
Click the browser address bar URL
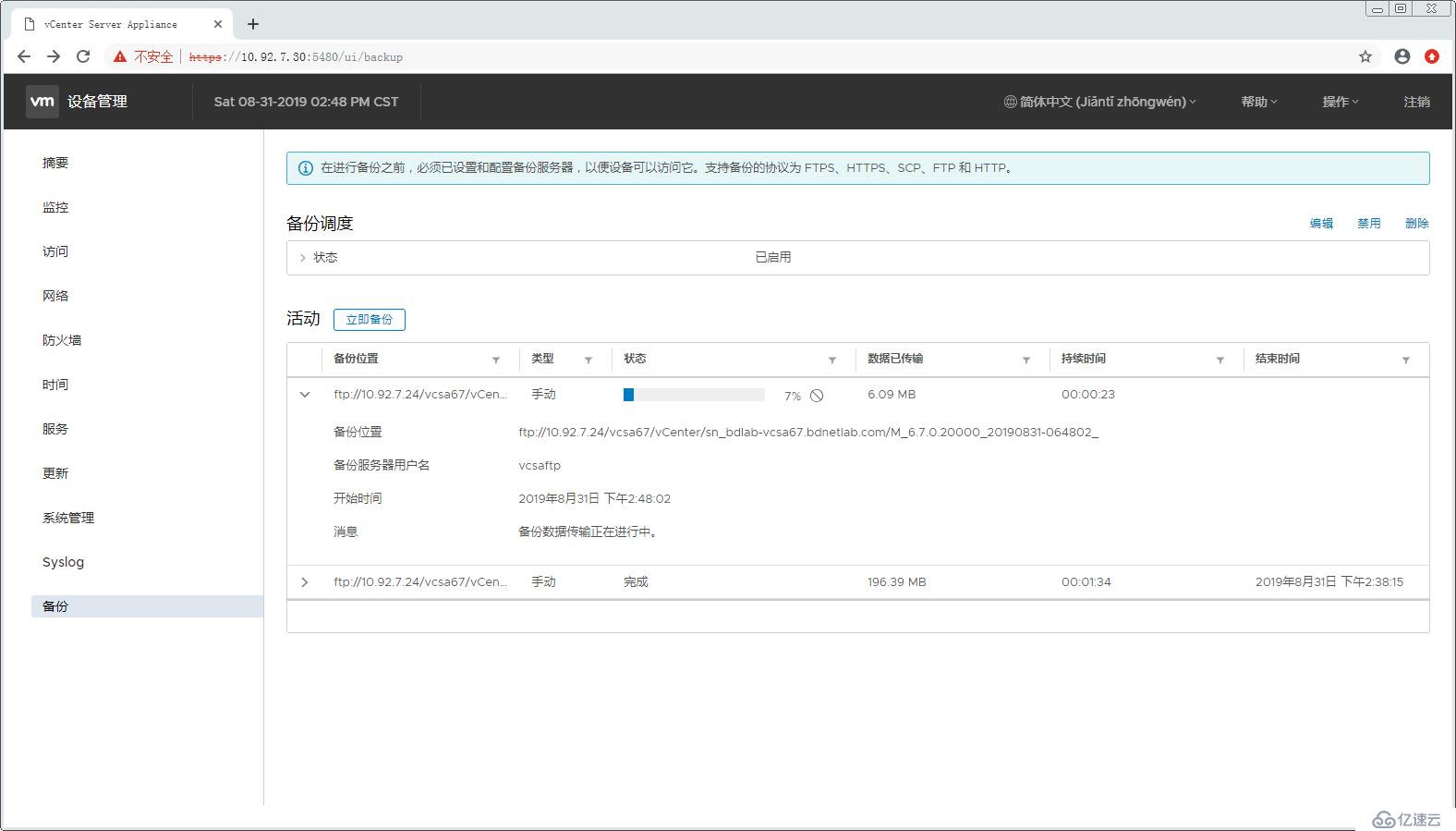[296, 57]
